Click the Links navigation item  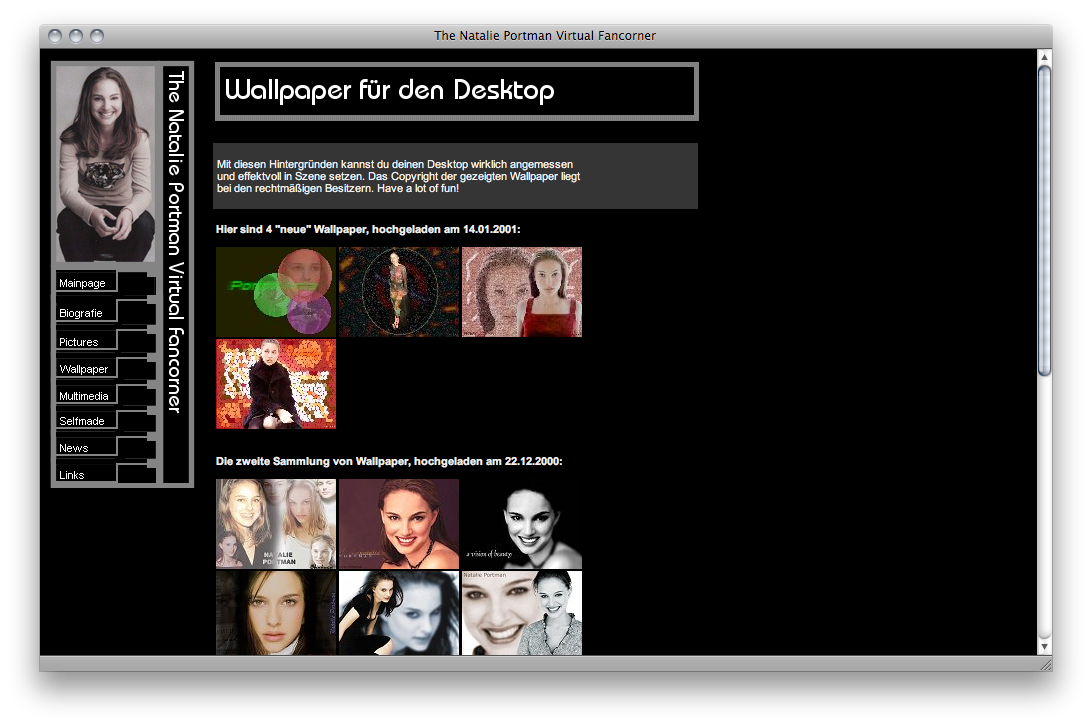click(x=73, y=475)
